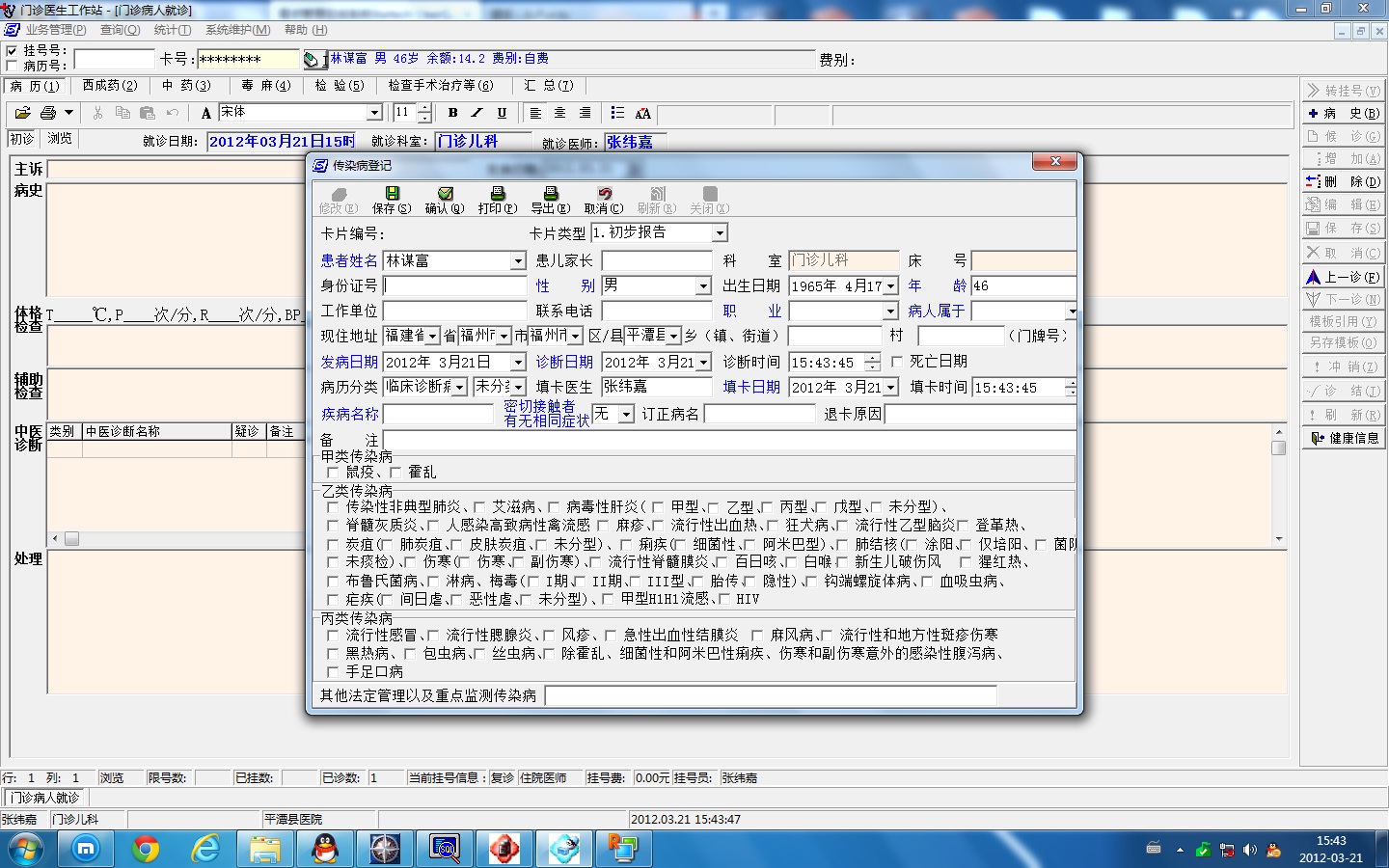Open Internet Explorer from the taskbar
This screenshot has width=1389, height=868.
tap(205, 849)
